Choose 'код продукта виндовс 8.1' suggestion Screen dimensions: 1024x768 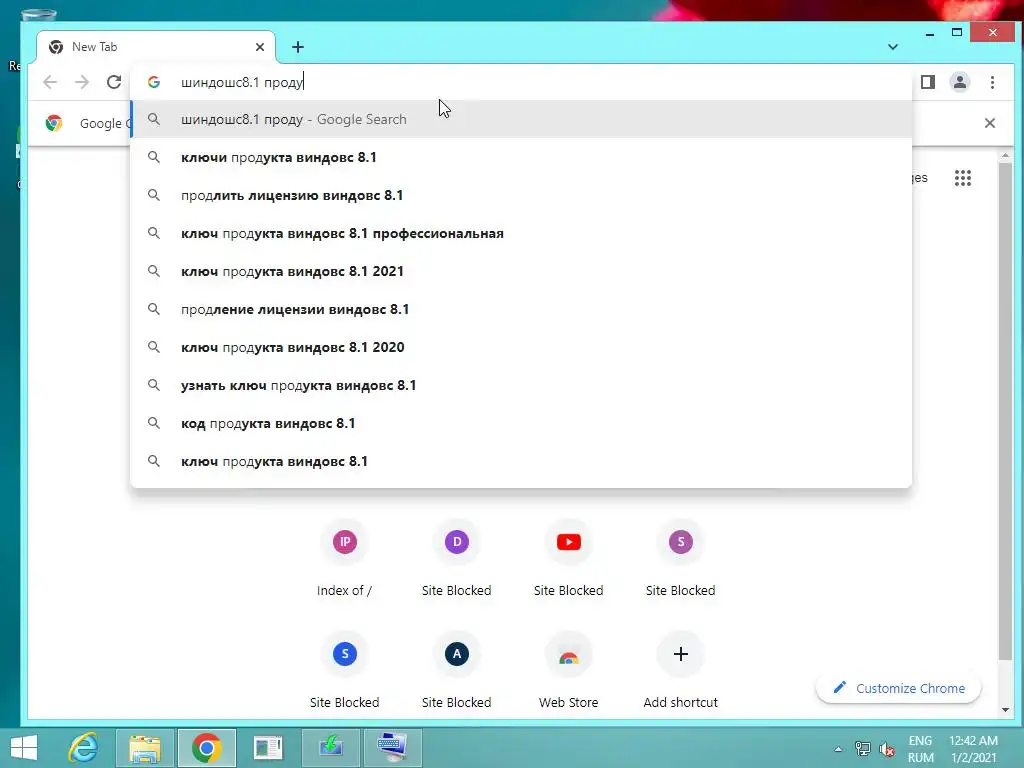point(521,423)
